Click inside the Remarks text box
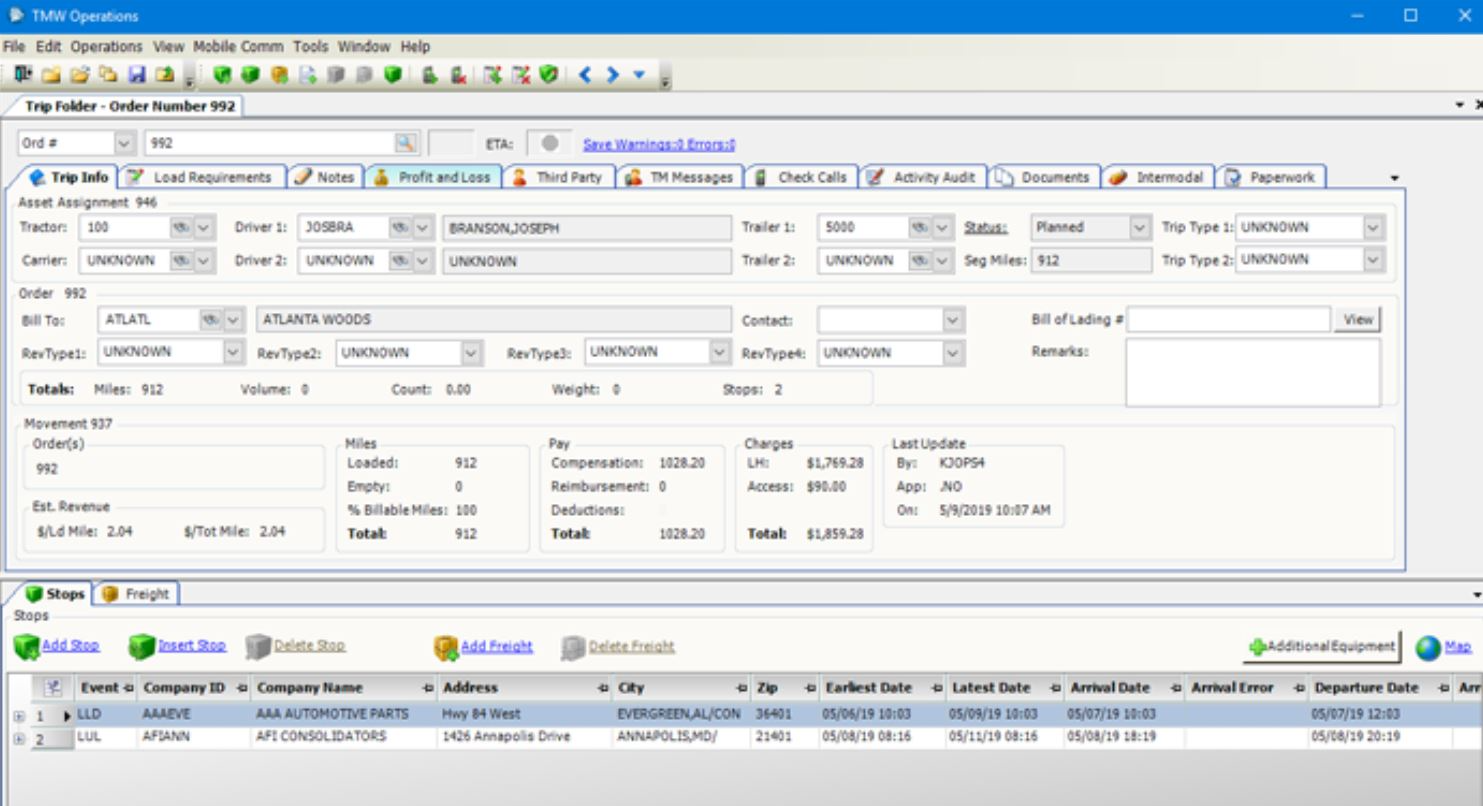 coord(1253,373)
